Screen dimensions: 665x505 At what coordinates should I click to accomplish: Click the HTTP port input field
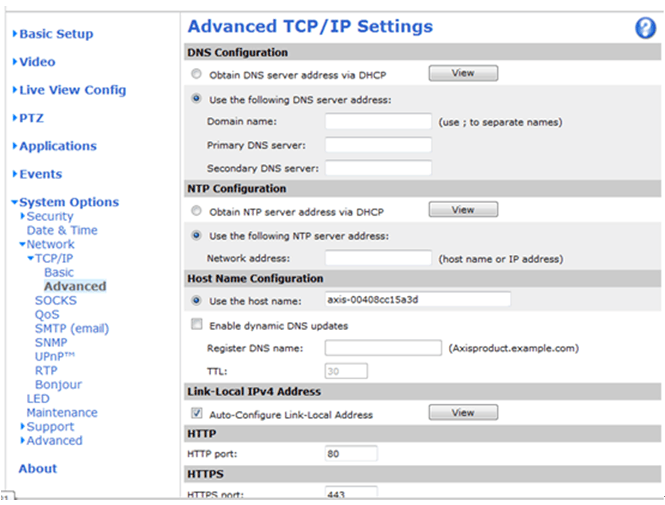click(x=351, y=454)
